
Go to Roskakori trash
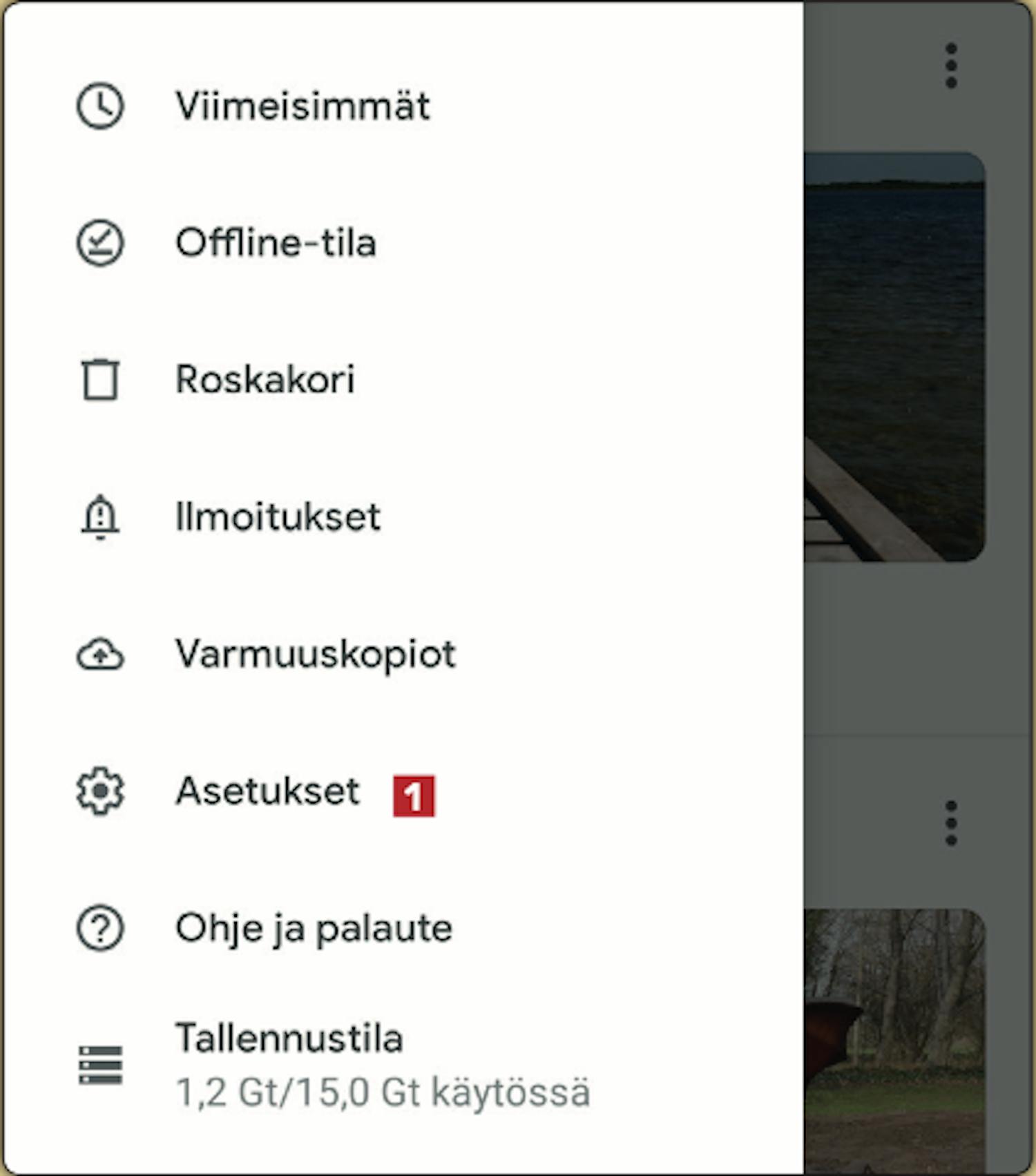(x=403, y=379)
